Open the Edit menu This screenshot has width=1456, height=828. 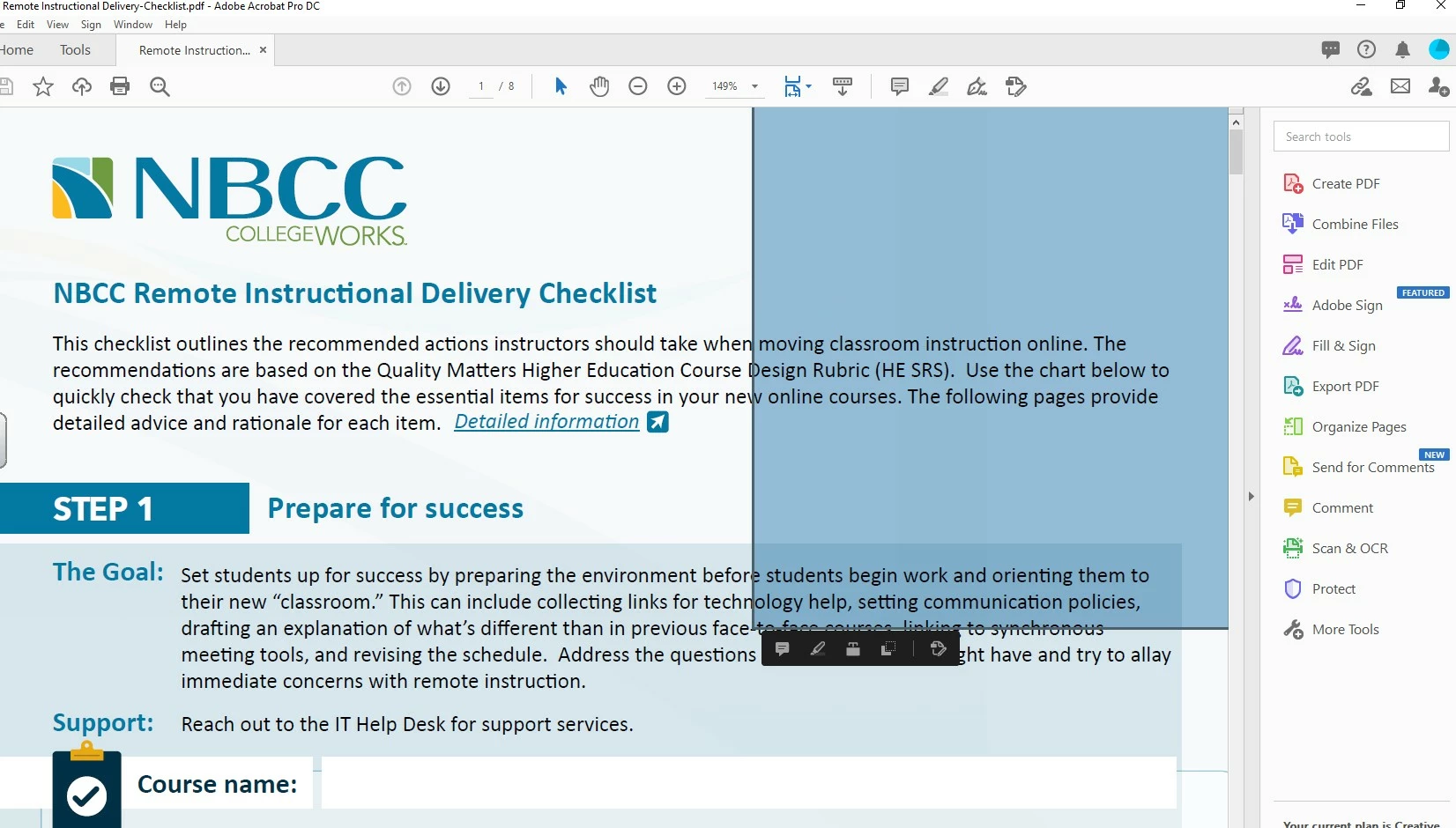pyautogui.click(x=26, y=25)
